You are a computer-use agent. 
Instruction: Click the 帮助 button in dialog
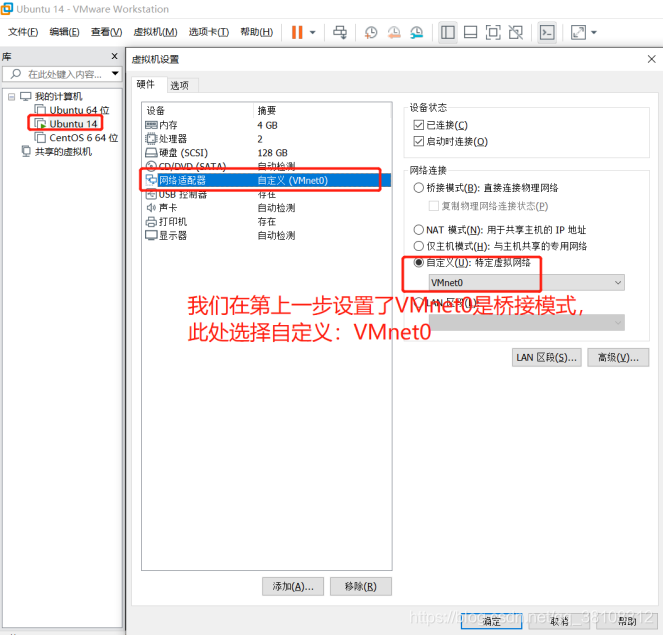click(x=627, y=621)
